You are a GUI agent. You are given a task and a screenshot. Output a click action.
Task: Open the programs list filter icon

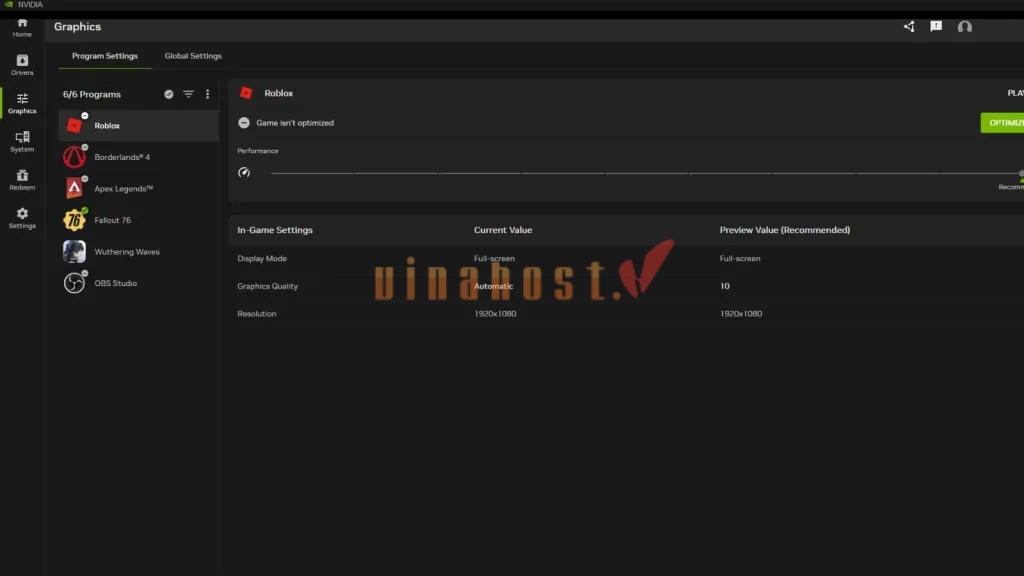(188, 94)
